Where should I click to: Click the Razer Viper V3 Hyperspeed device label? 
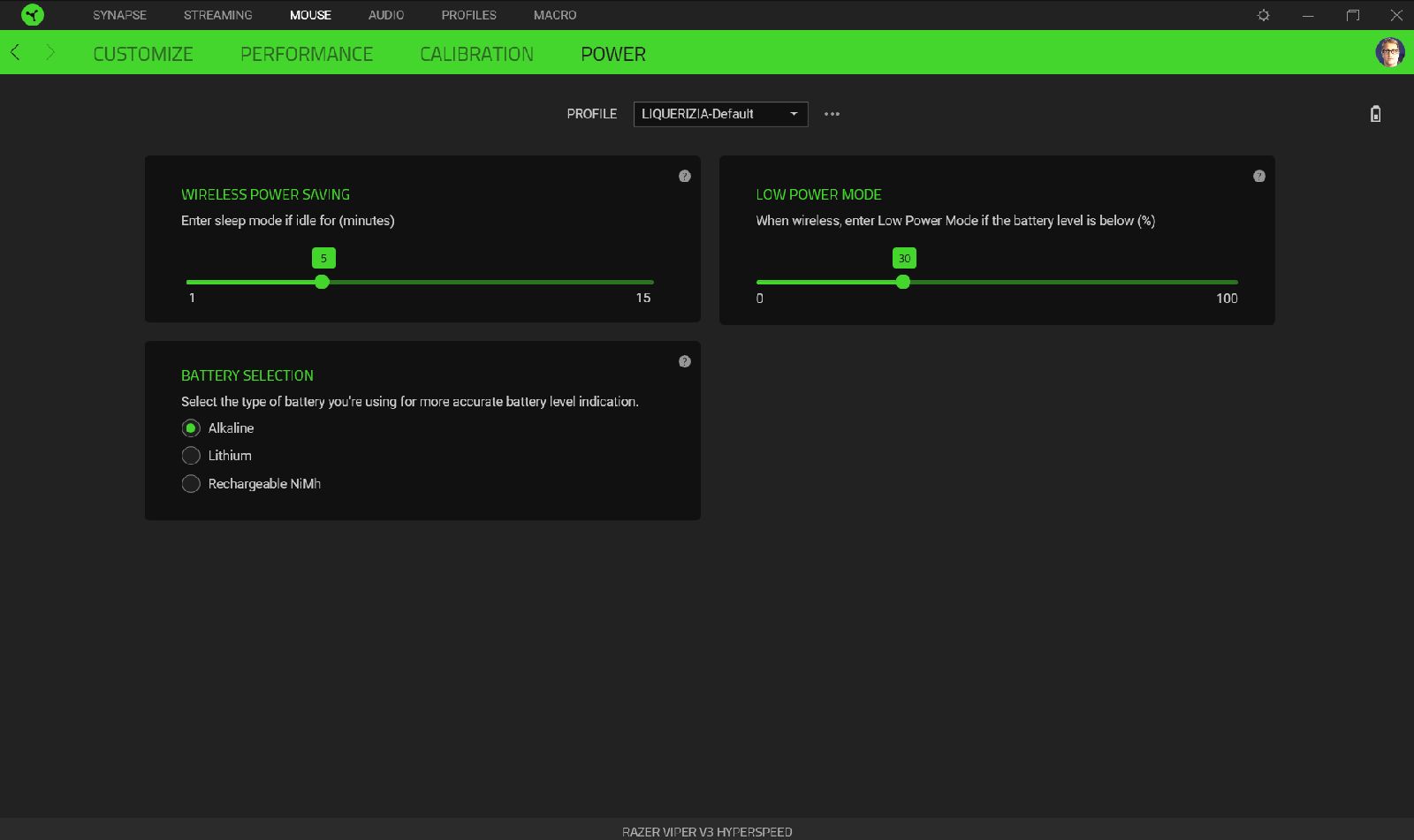707,832
